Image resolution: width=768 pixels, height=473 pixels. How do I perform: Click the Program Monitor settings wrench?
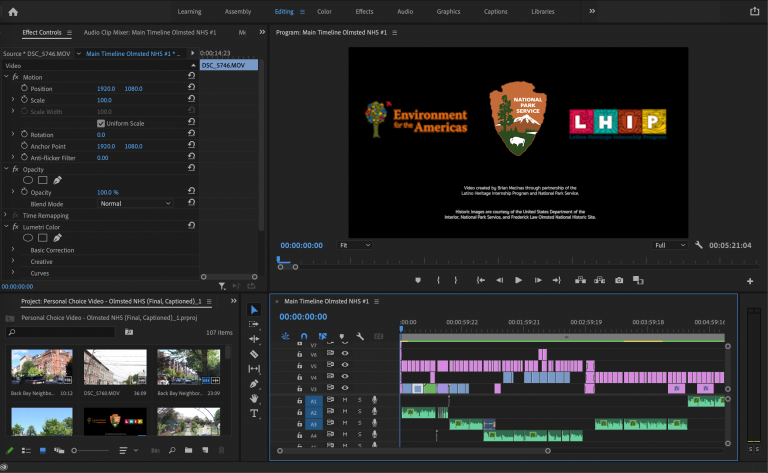pos(698,245)
